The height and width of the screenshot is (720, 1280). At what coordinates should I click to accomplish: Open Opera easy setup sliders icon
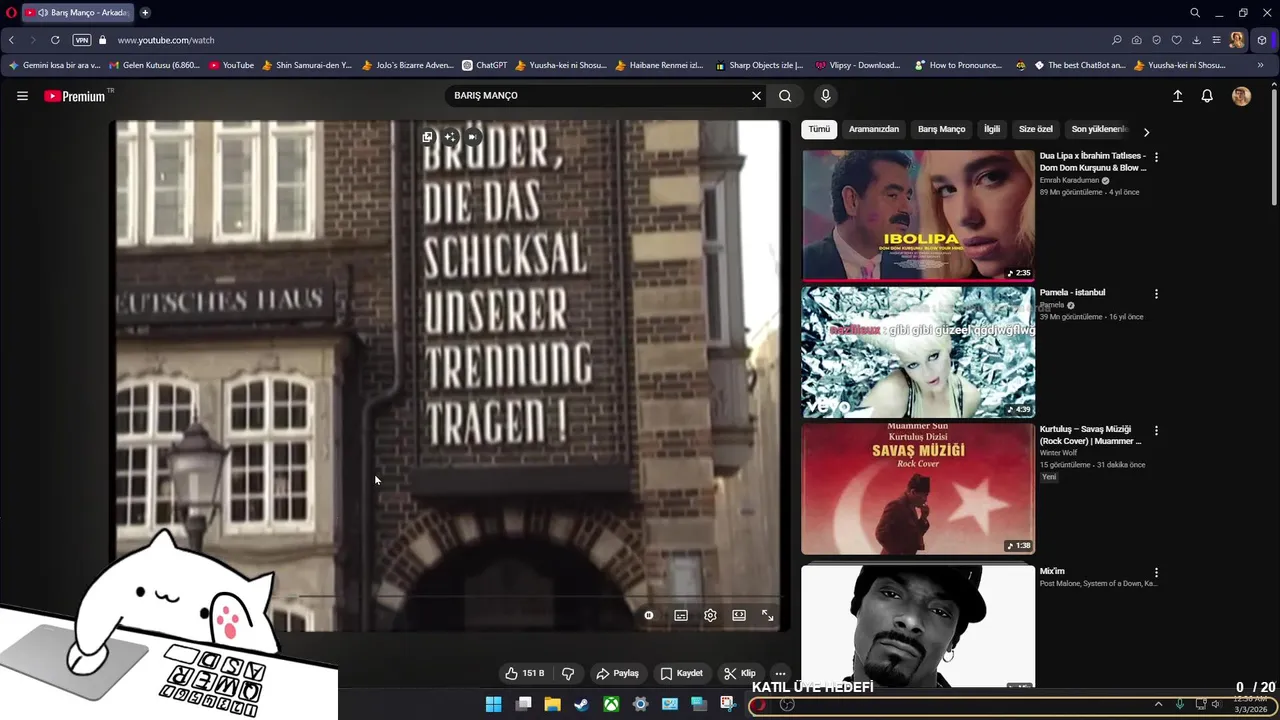[1216, 40]
